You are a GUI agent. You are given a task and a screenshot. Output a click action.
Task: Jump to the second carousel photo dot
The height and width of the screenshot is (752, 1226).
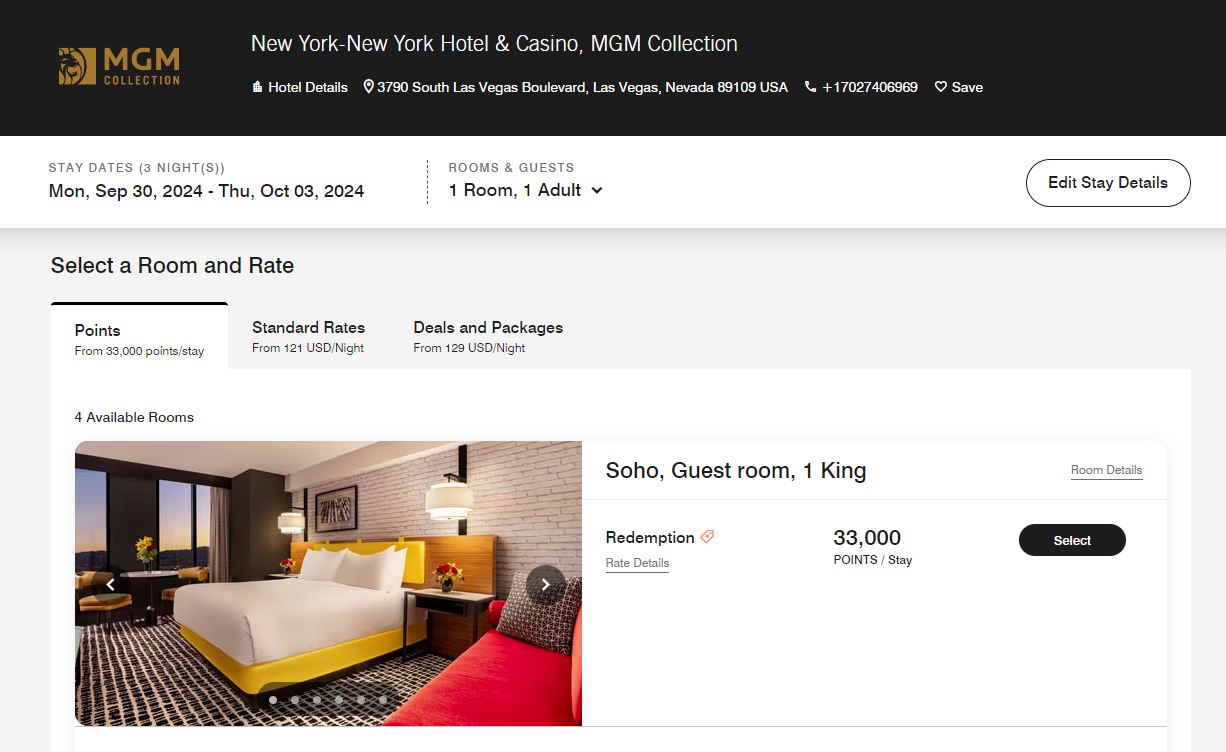point(295,700)
